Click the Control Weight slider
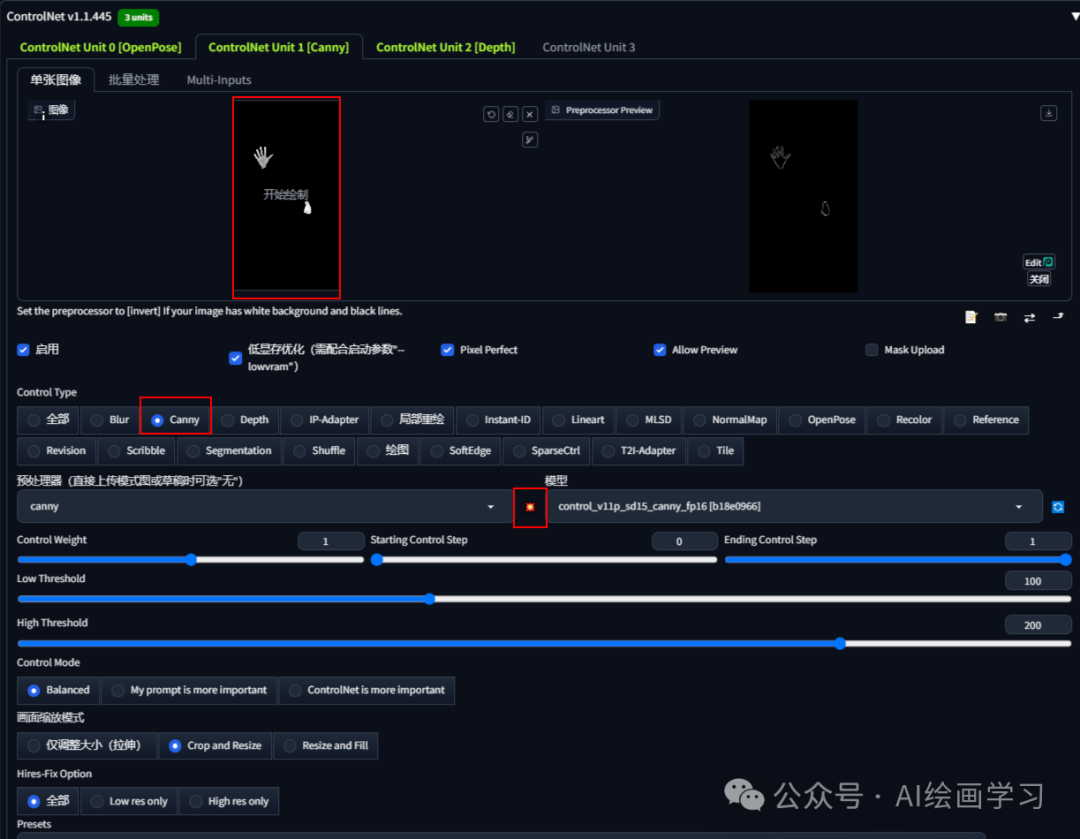Screen dimensions: 1080x839 click(191, 560)
